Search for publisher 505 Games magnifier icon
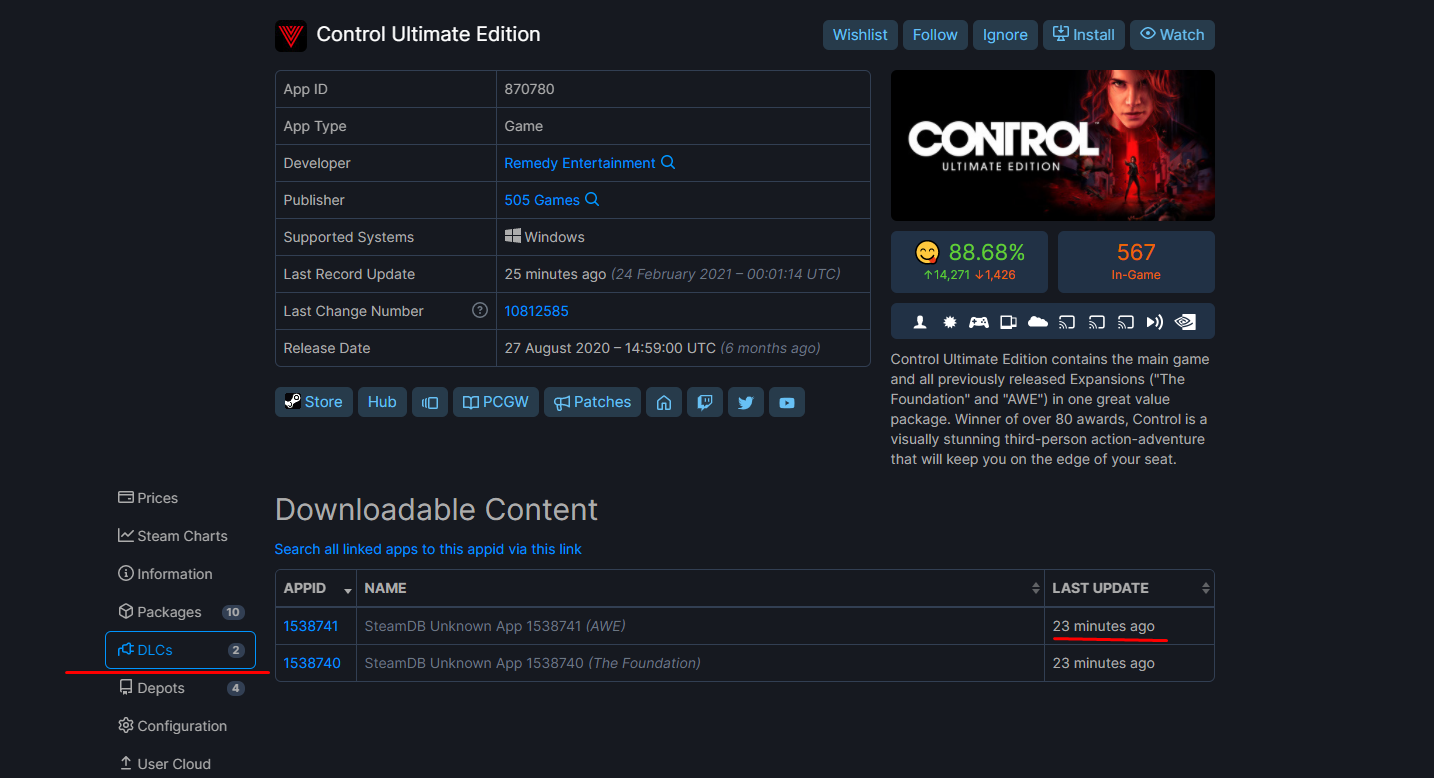1434x778 pixels. coord(592,200)
